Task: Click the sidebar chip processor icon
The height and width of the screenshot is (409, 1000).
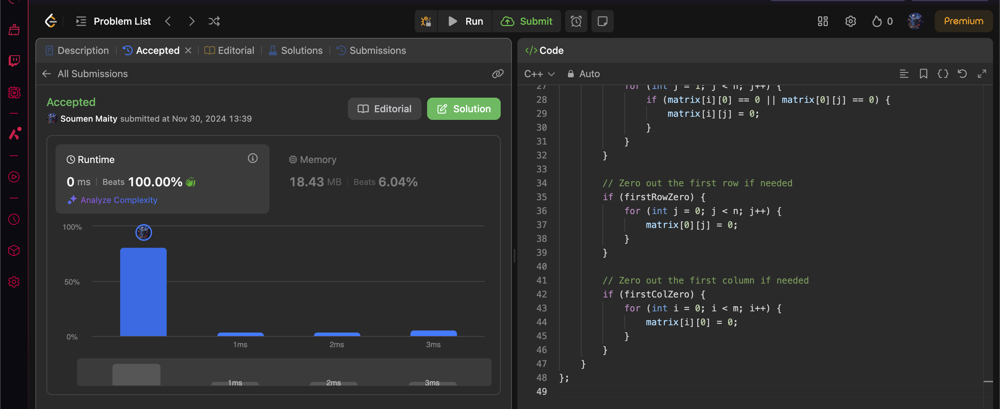Action: tap(14, 93)
